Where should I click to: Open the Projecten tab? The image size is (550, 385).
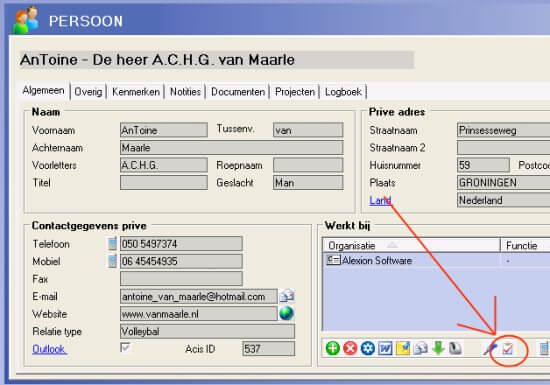click(295, 92)
